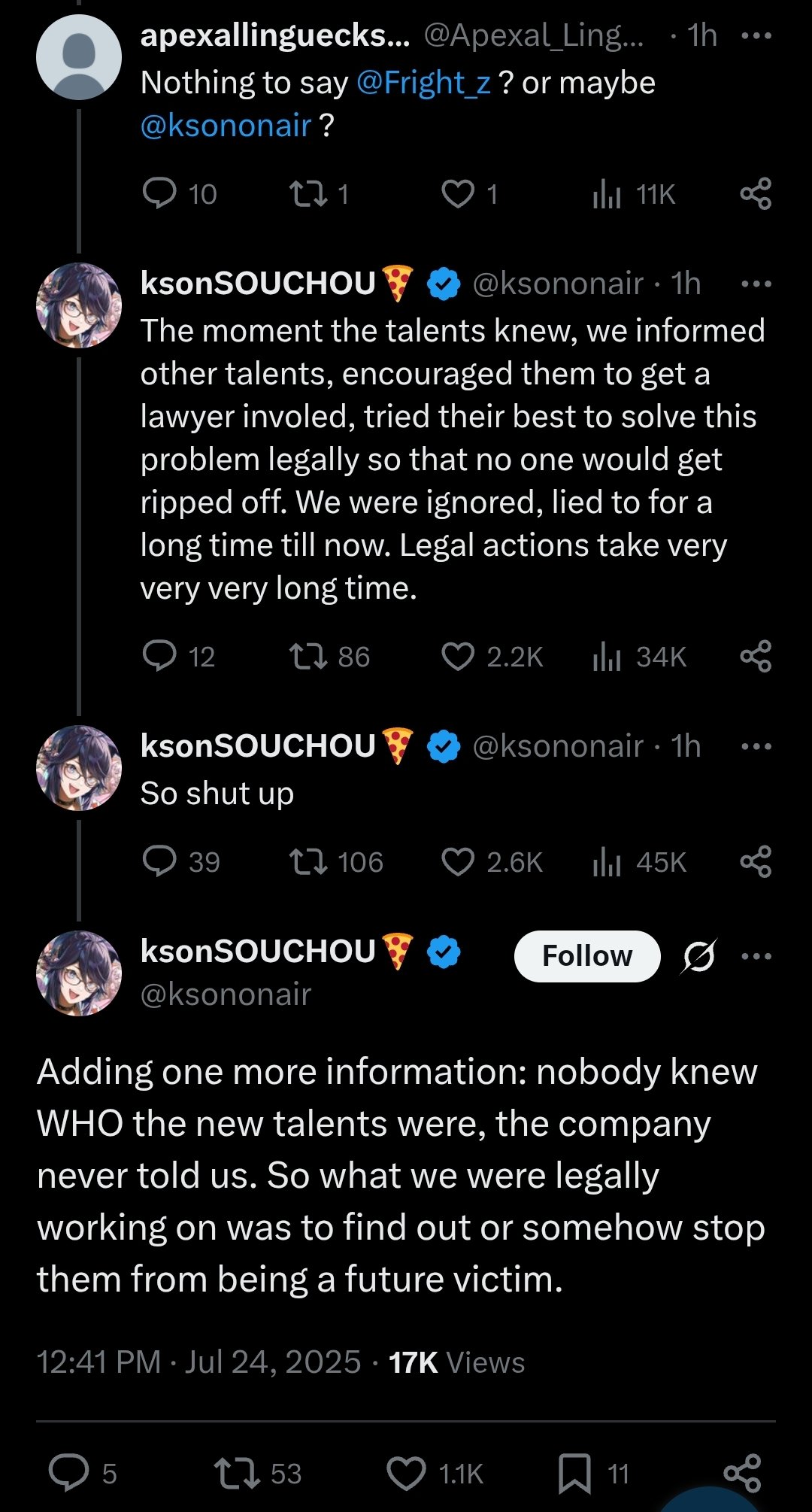
Task: Open more options on "So shut up" tweet
Action: point(756,746)
